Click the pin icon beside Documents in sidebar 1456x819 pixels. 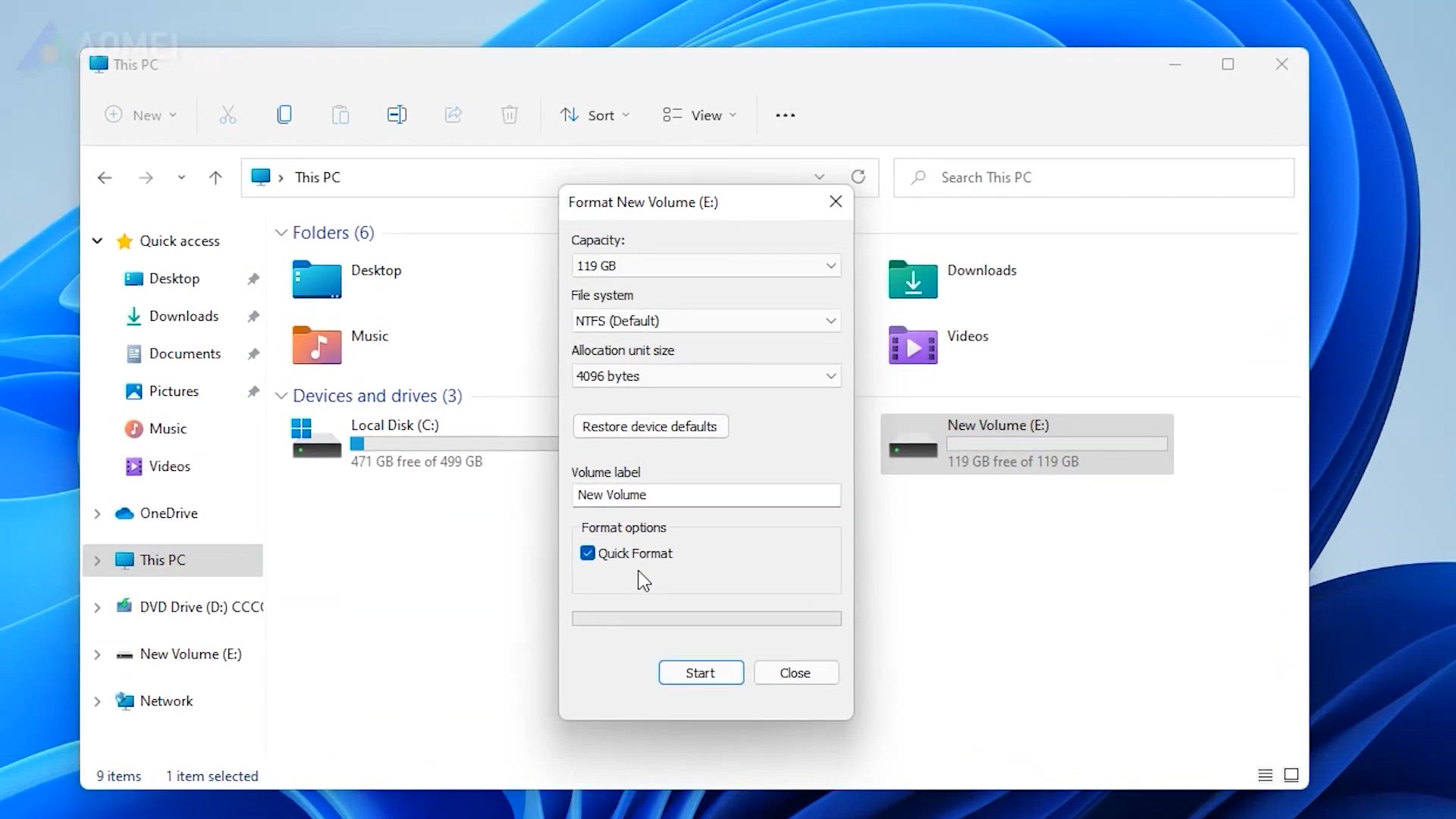point(253,354)
